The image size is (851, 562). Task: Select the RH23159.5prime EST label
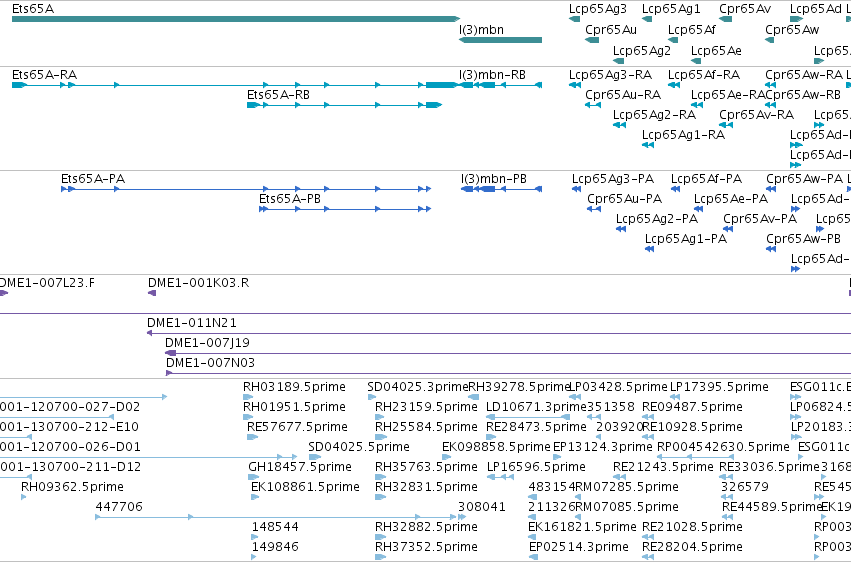[x=427, y=407]
